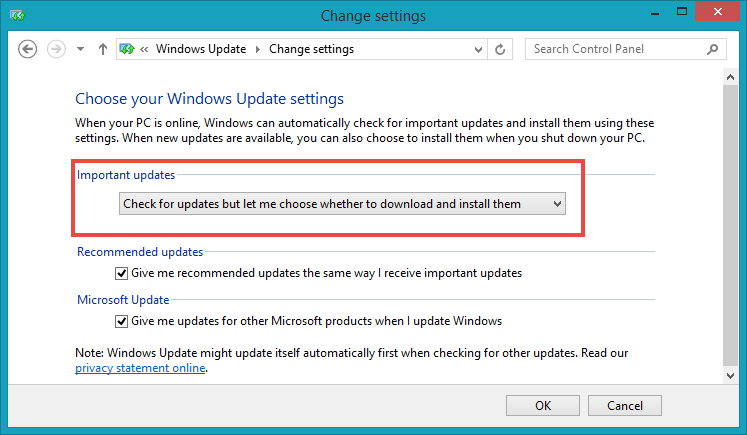Refresh the Change settings page

(x=500, y=49)
